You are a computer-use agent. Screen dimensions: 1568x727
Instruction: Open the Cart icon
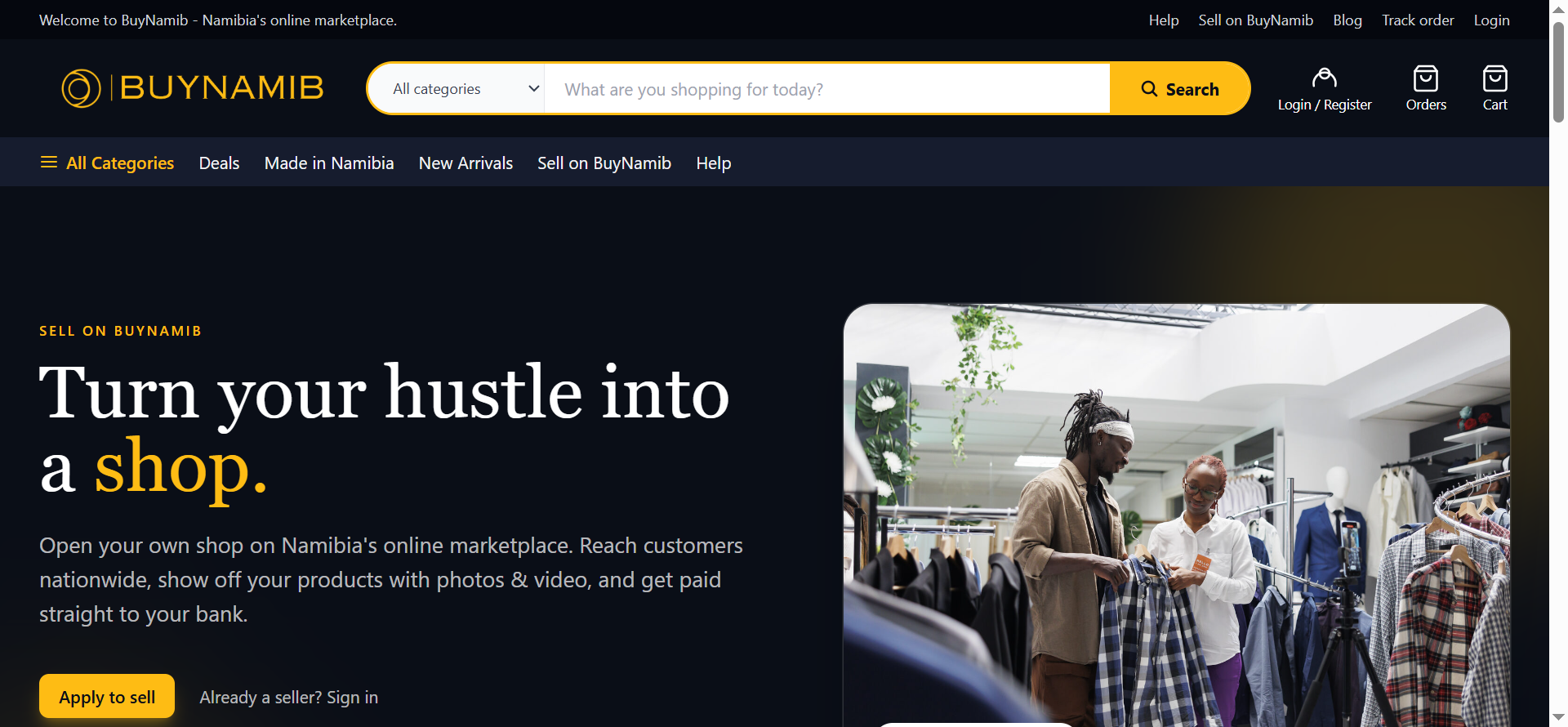point(1494,88)
